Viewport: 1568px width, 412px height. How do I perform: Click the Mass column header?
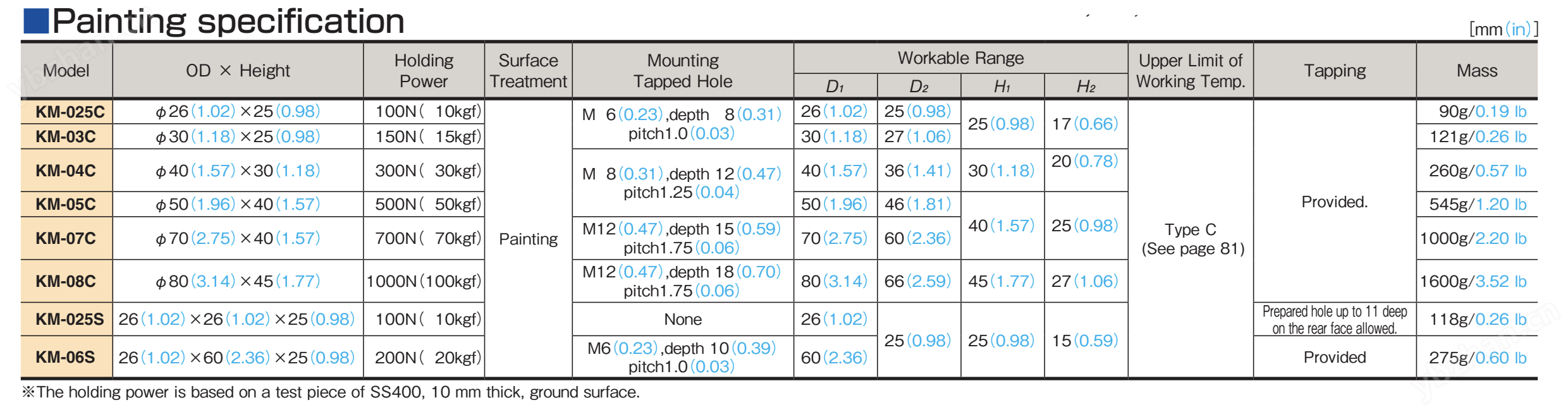1477,71
